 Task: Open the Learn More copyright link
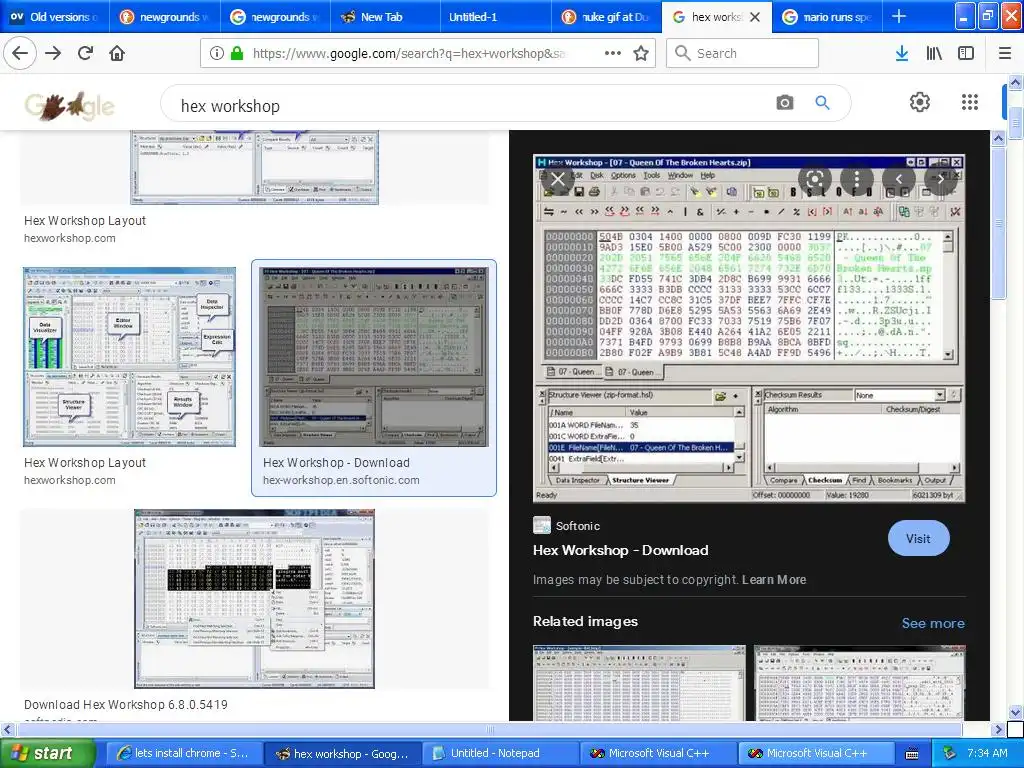(774, 580)
